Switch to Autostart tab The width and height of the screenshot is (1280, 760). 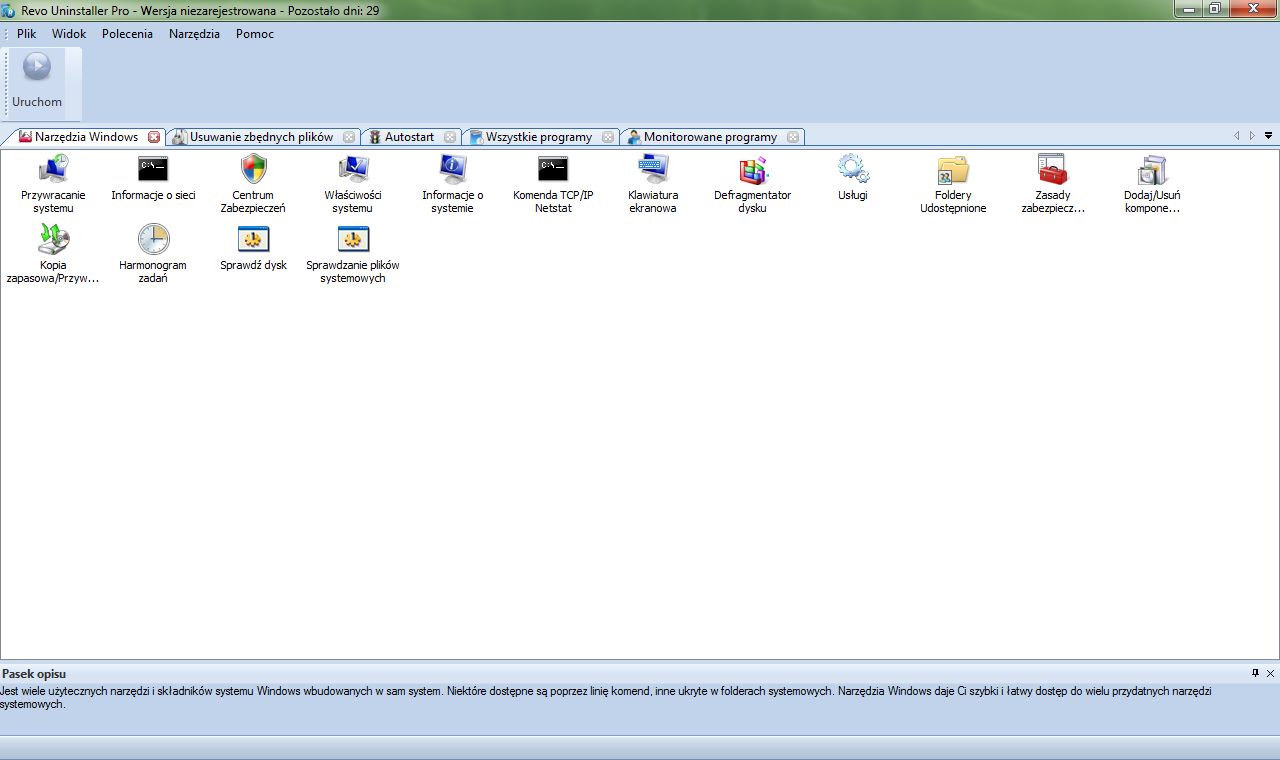[409, 137]
